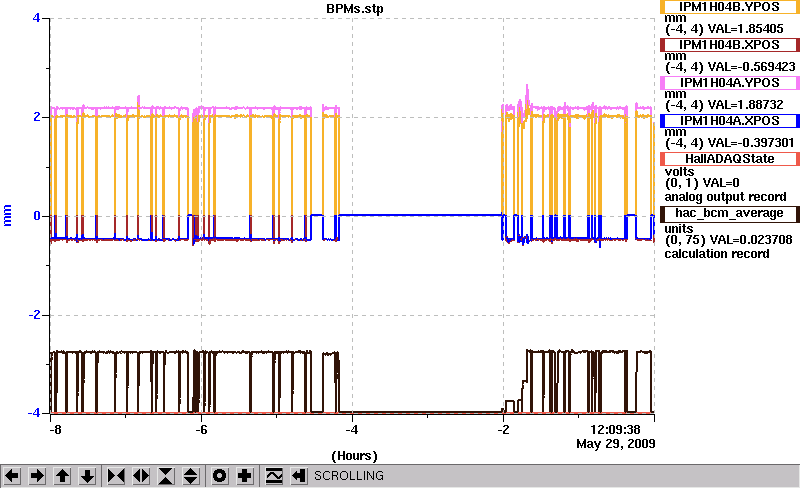The height and width of the screenshot is (488, 800).
Task: Click the 4 tick label on the y-axis
Action: coord(36,18)
